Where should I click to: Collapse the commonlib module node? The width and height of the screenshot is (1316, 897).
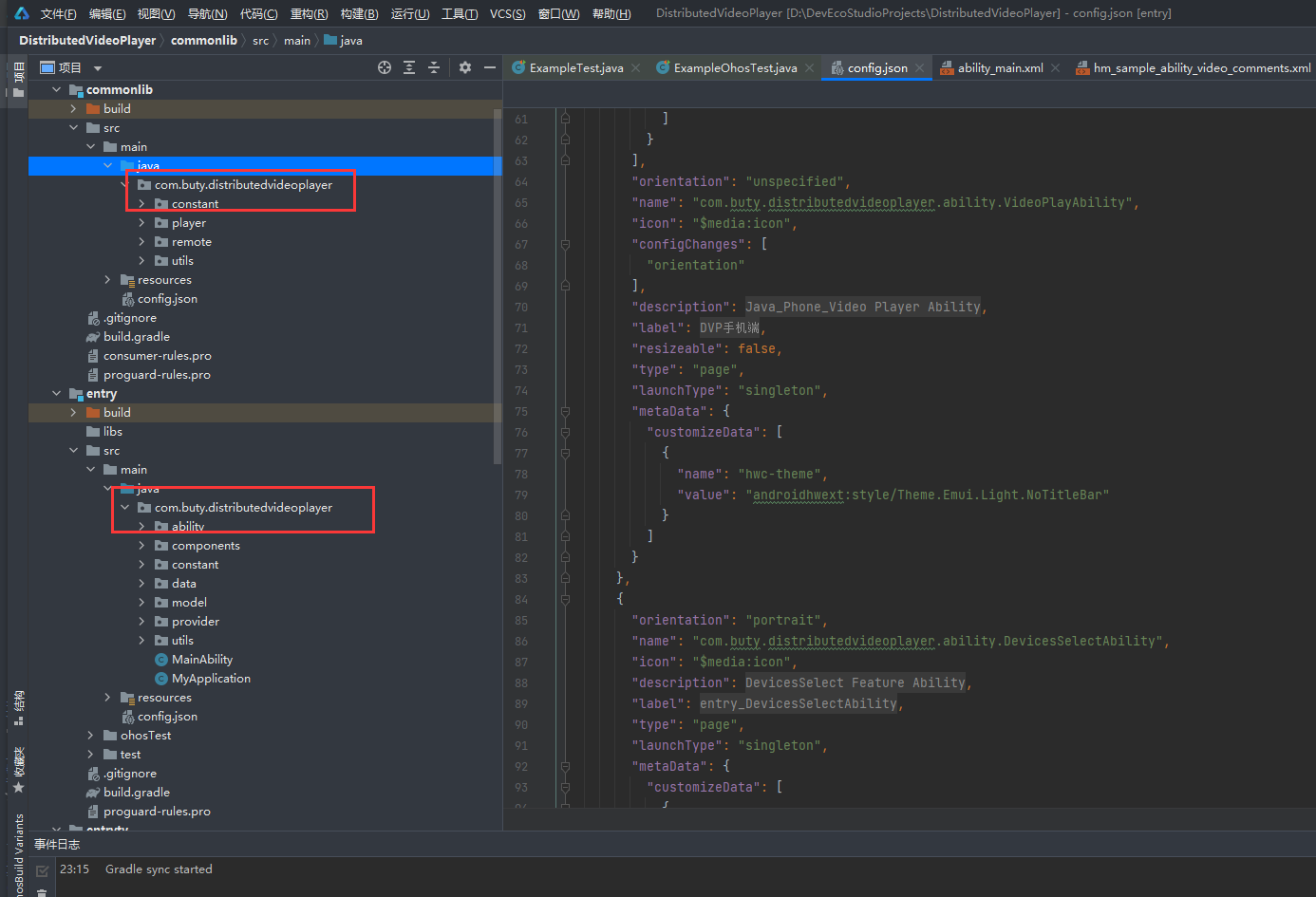[56, 89]
